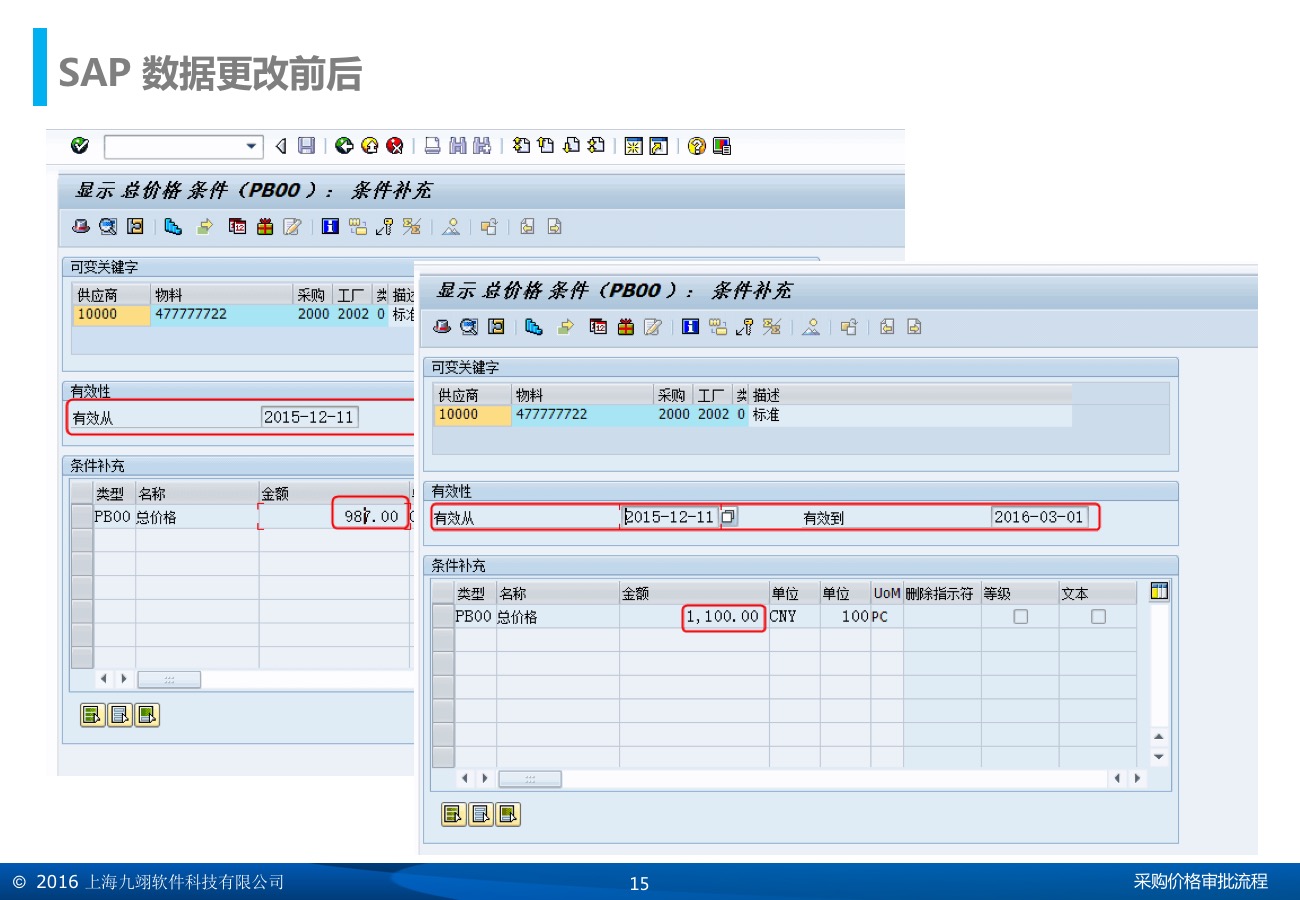Click the 删除指示符 column header

[x=940, y=593]
